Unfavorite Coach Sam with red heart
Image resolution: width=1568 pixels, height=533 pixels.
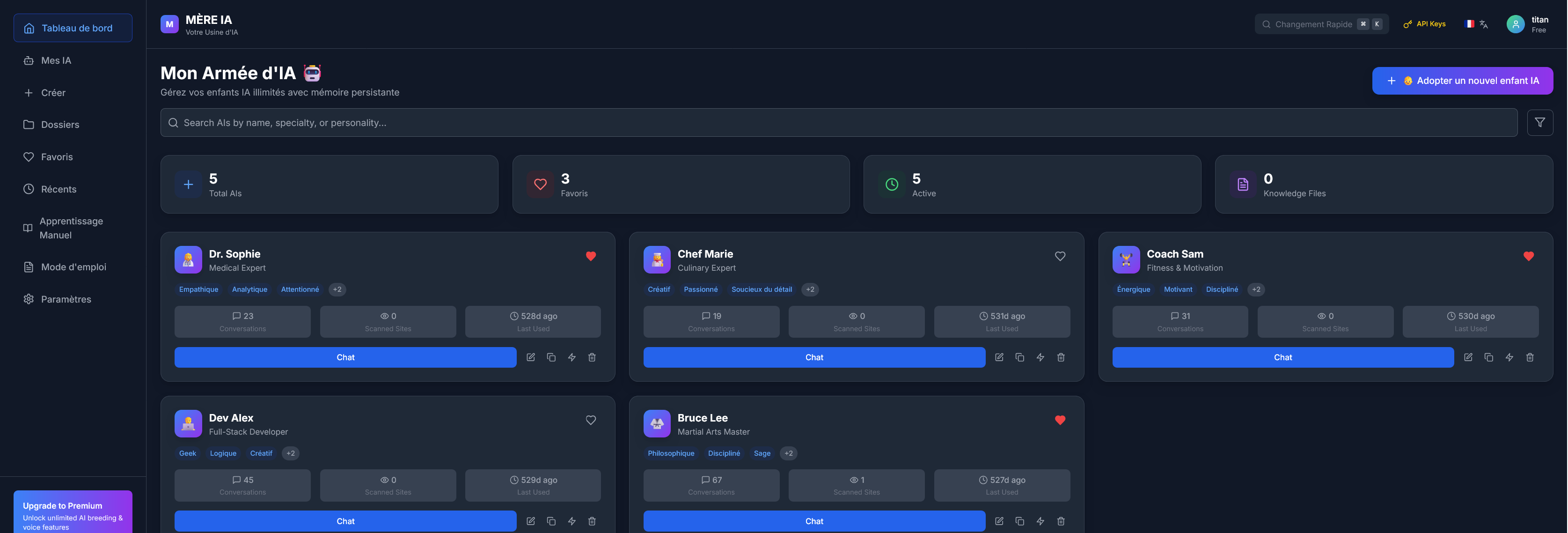1529,257
